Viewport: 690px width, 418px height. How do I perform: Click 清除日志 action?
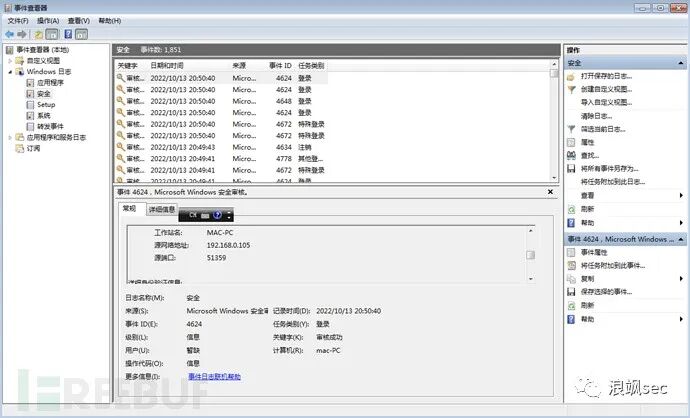596,116
